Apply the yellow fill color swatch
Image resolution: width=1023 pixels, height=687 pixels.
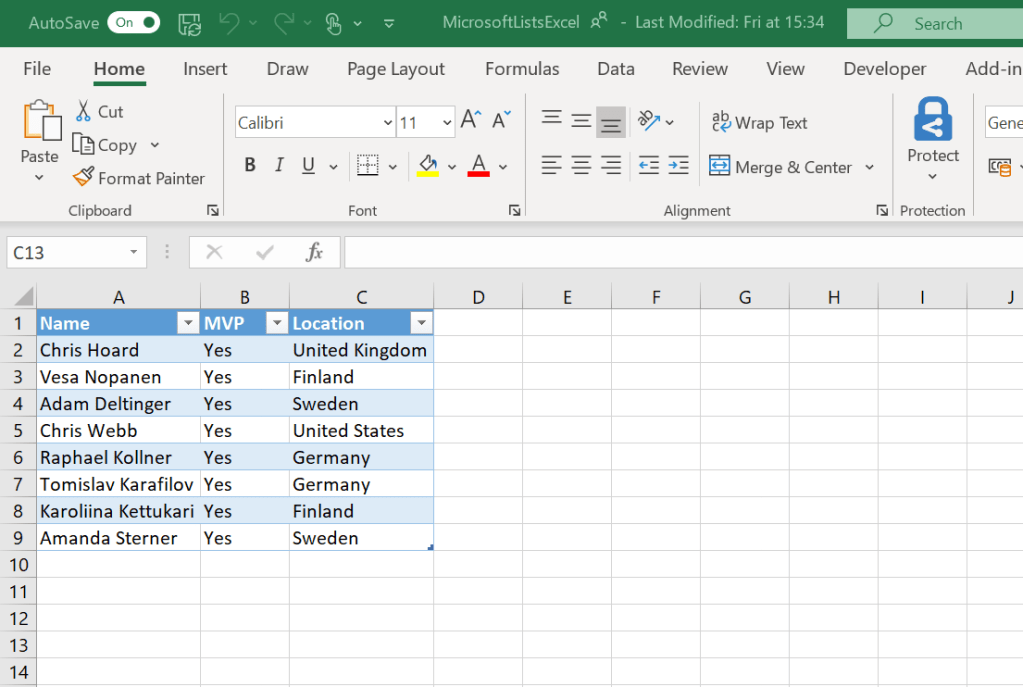click(428, 166)
